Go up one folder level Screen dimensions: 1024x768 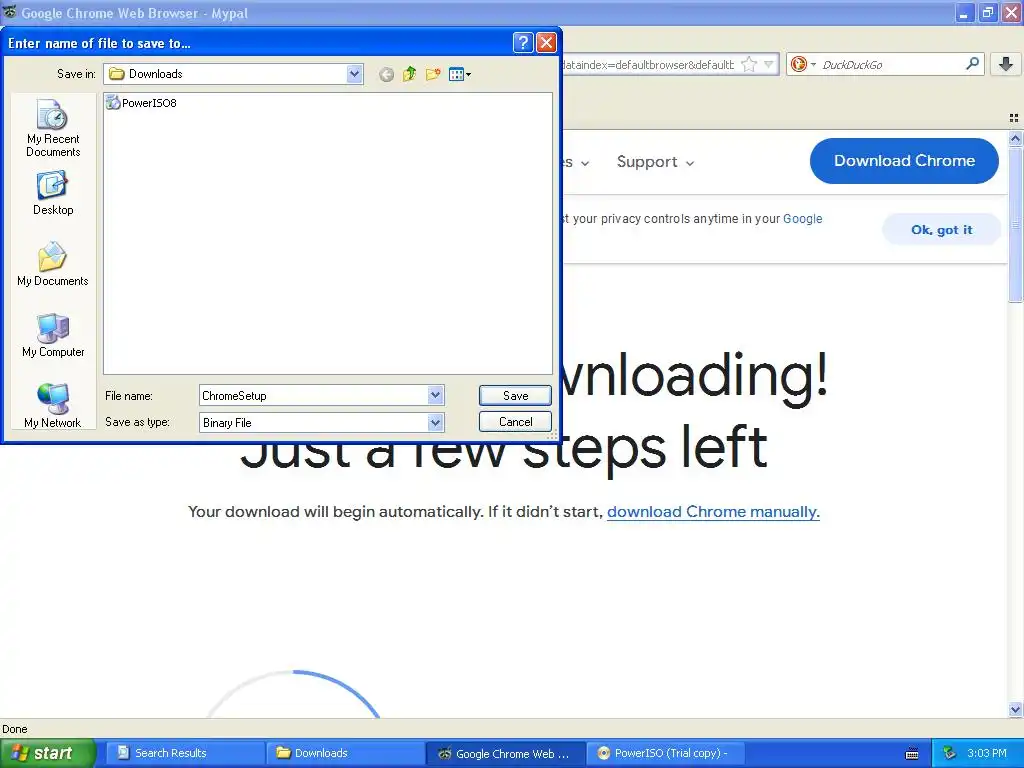409,74
